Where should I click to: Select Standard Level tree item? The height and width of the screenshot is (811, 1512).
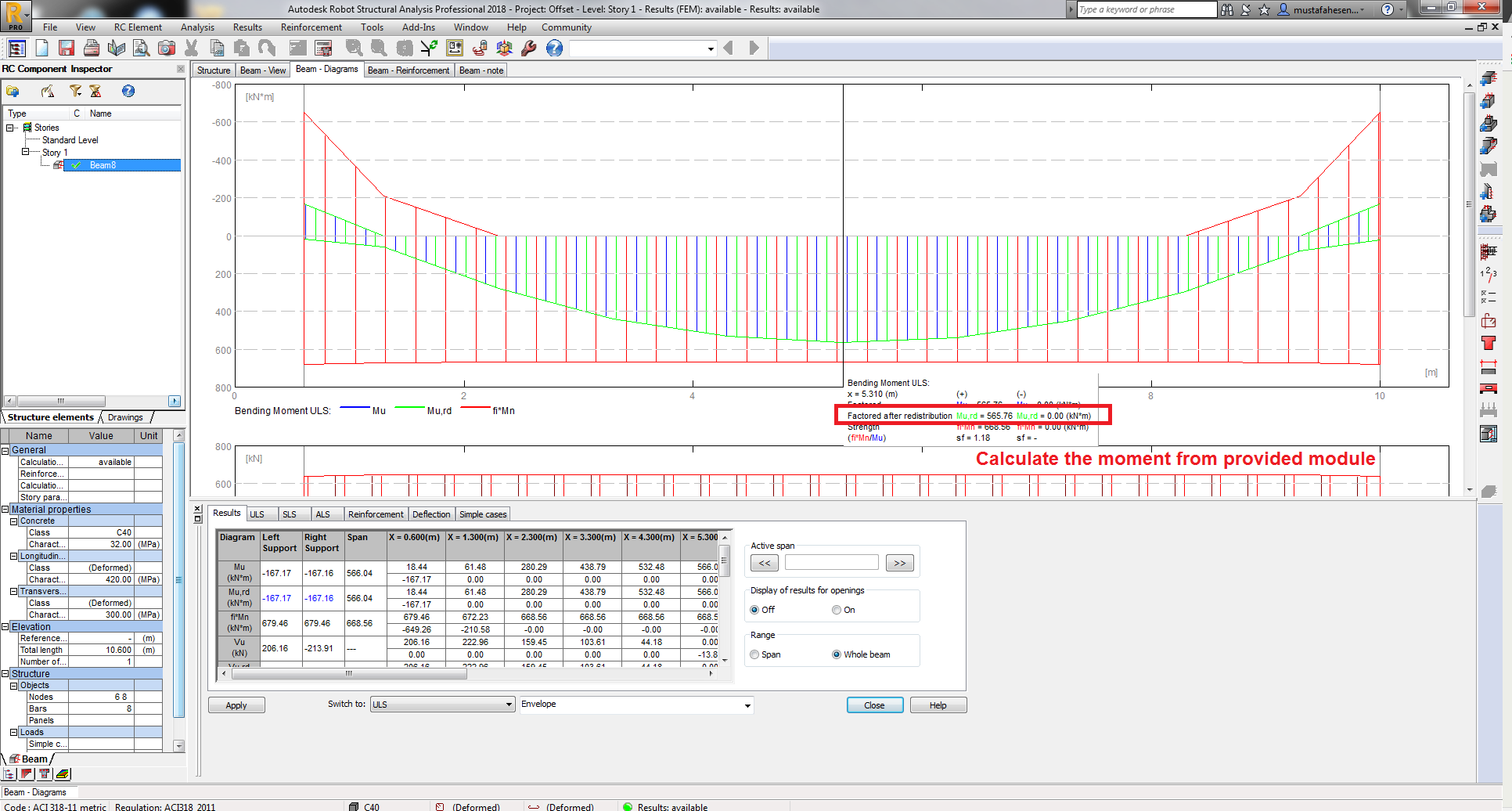pyautogui.click(x=70, y=140)
